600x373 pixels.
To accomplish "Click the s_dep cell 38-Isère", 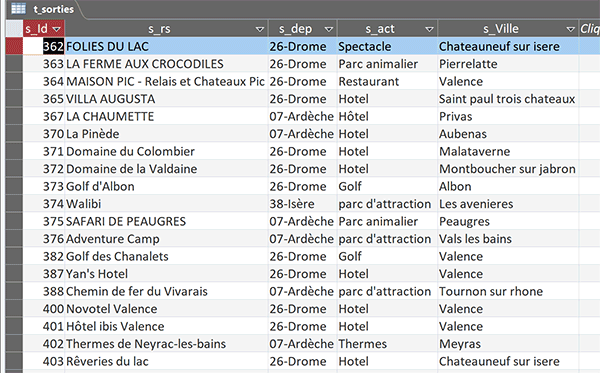I will [x=303, y=204].
